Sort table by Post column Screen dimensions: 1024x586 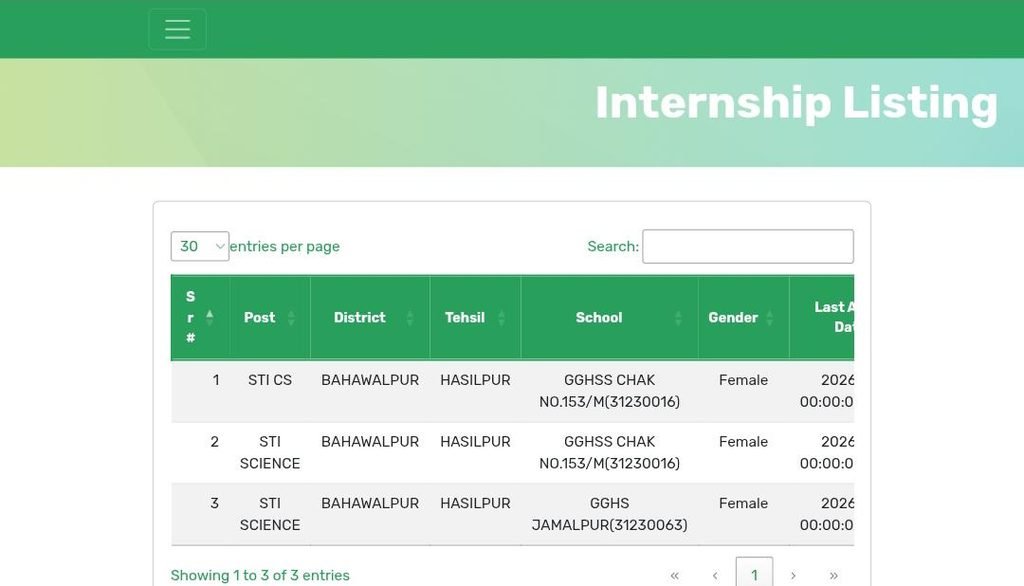tap(270, 317)
